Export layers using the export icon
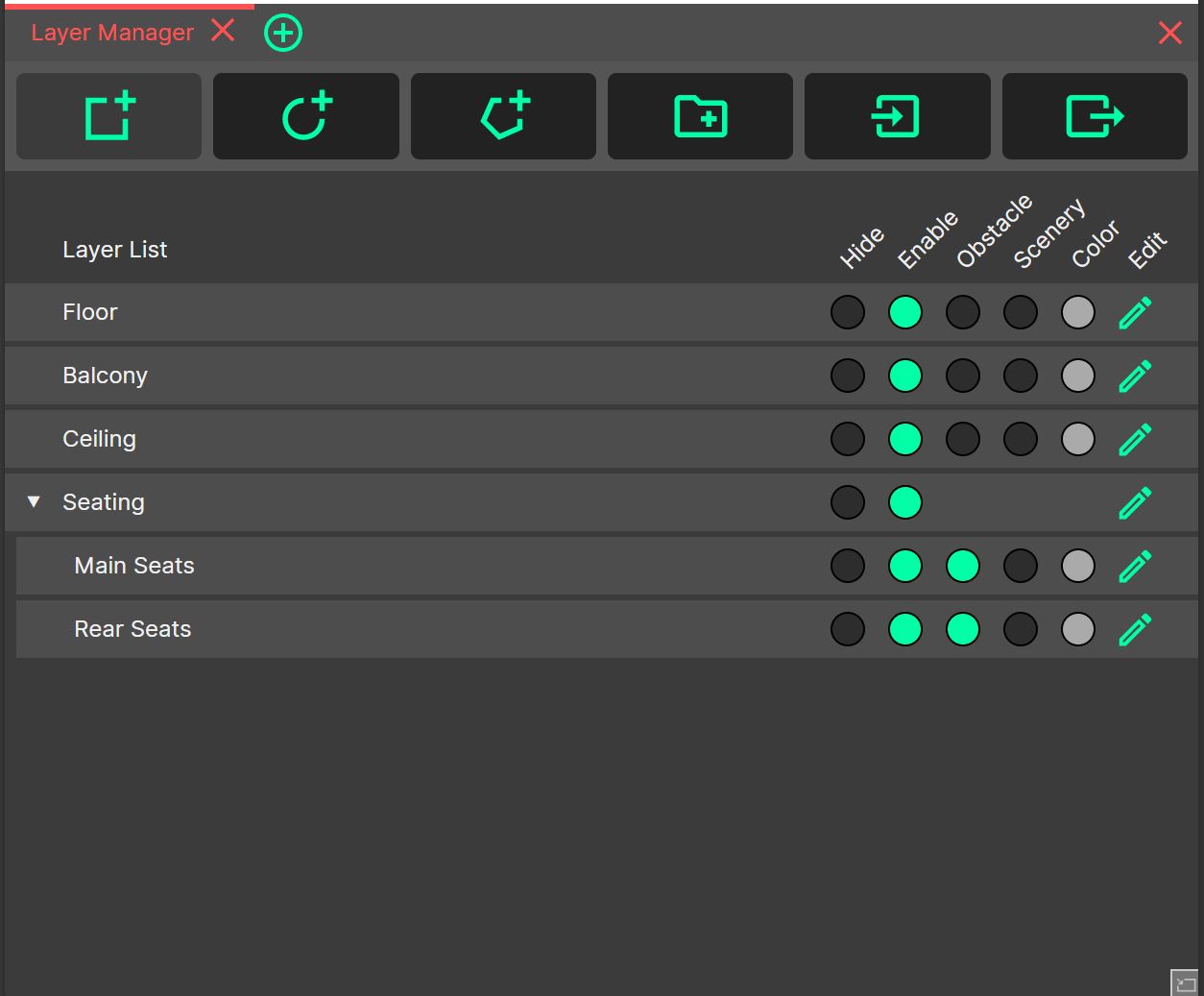Screen dimensions: 1204x996 tap(1094, 115)
